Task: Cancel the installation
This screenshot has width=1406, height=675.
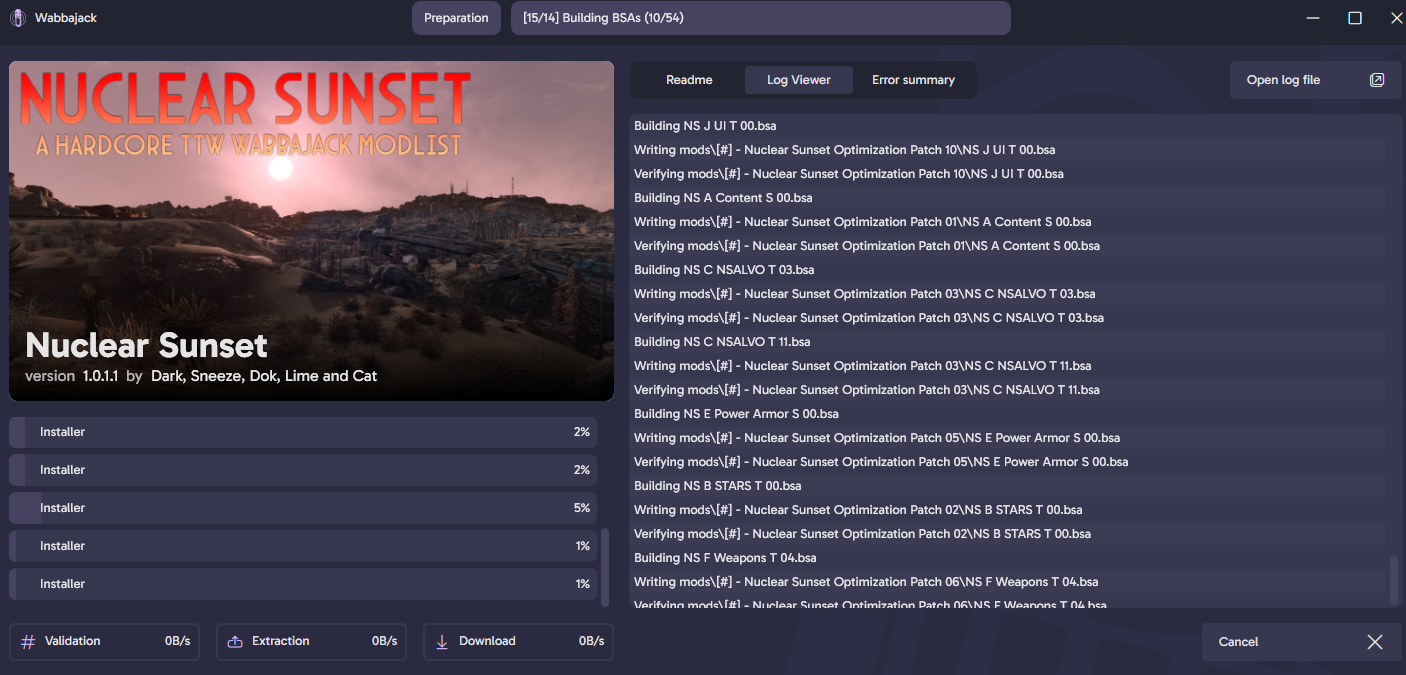Action: tap(1301, 642)
